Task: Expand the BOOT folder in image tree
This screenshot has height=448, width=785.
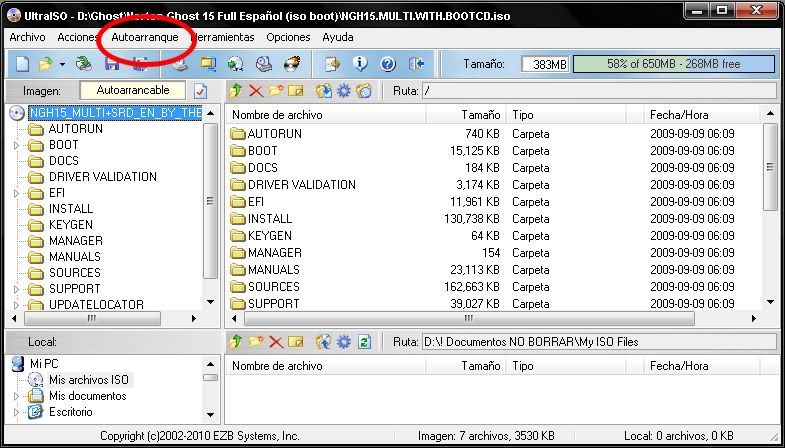Action: tap(16, 145)
